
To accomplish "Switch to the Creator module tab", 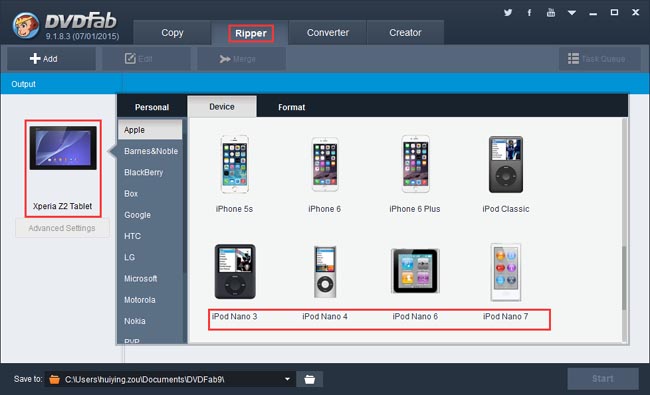I will tap(405, 32).
